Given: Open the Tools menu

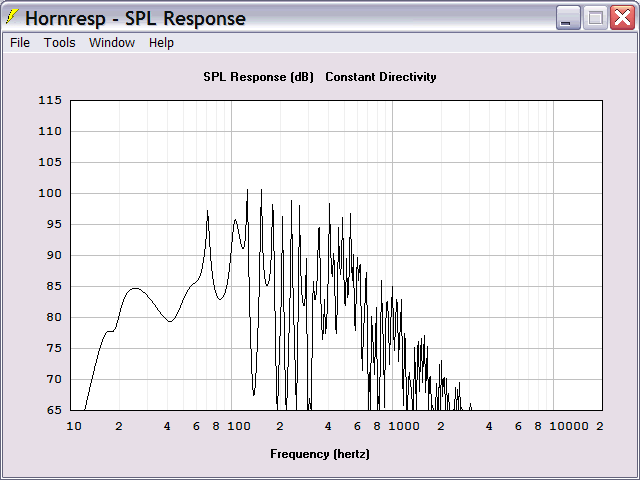Looking at the screenshot, I should coord(60,42).
